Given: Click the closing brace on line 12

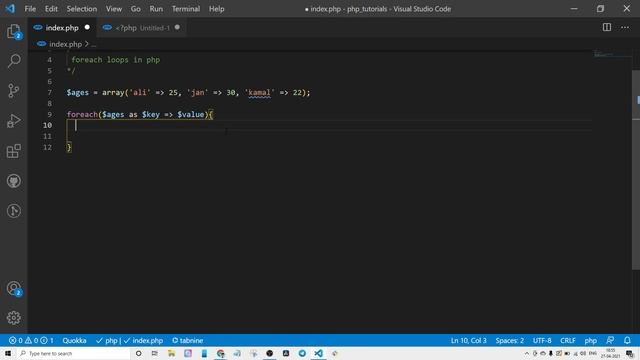Looking at the screenshot, I should point(69,147).
